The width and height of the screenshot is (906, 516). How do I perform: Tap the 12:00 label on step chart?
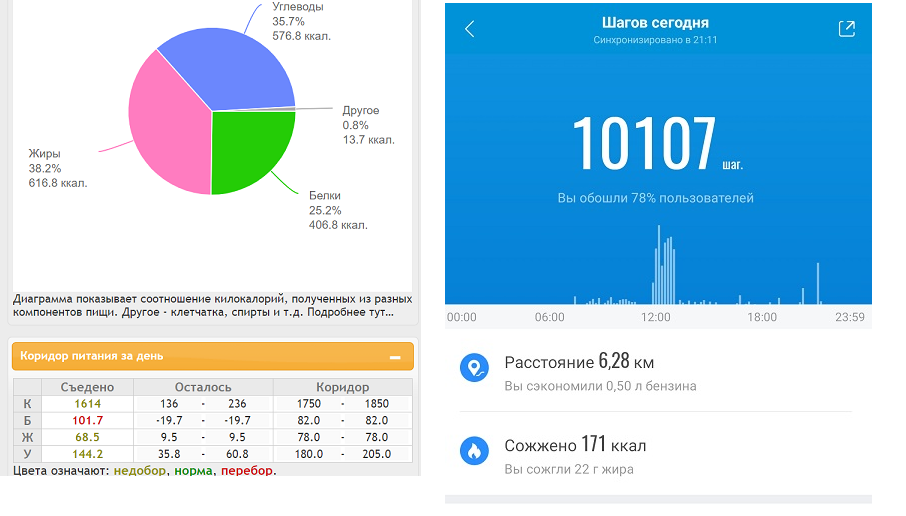[x=656, y=317]
